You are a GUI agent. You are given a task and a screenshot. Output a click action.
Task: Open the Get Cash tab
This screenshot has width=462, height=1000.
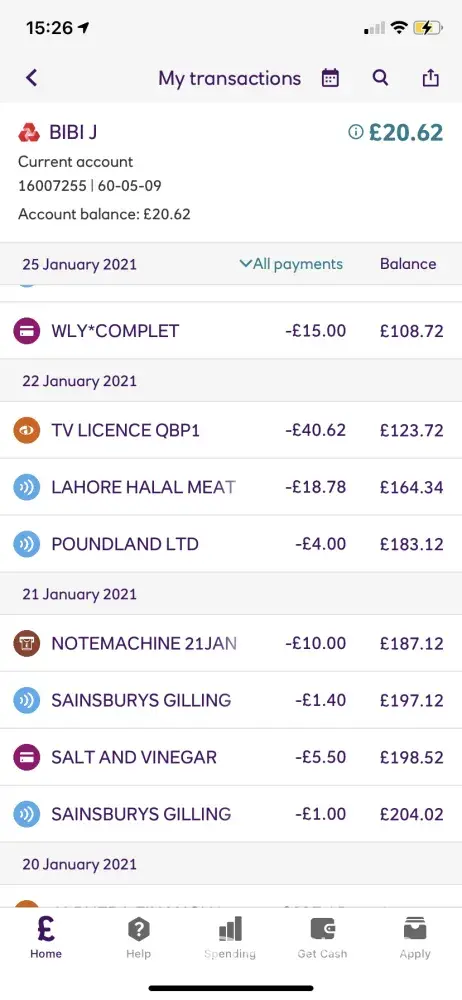coord(322,939)
